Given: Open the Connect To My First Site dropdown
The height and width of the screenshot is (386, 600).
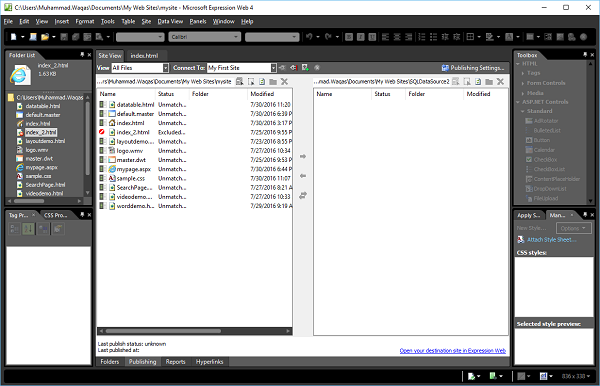Looking at the screenshot, I should [274, 68].
